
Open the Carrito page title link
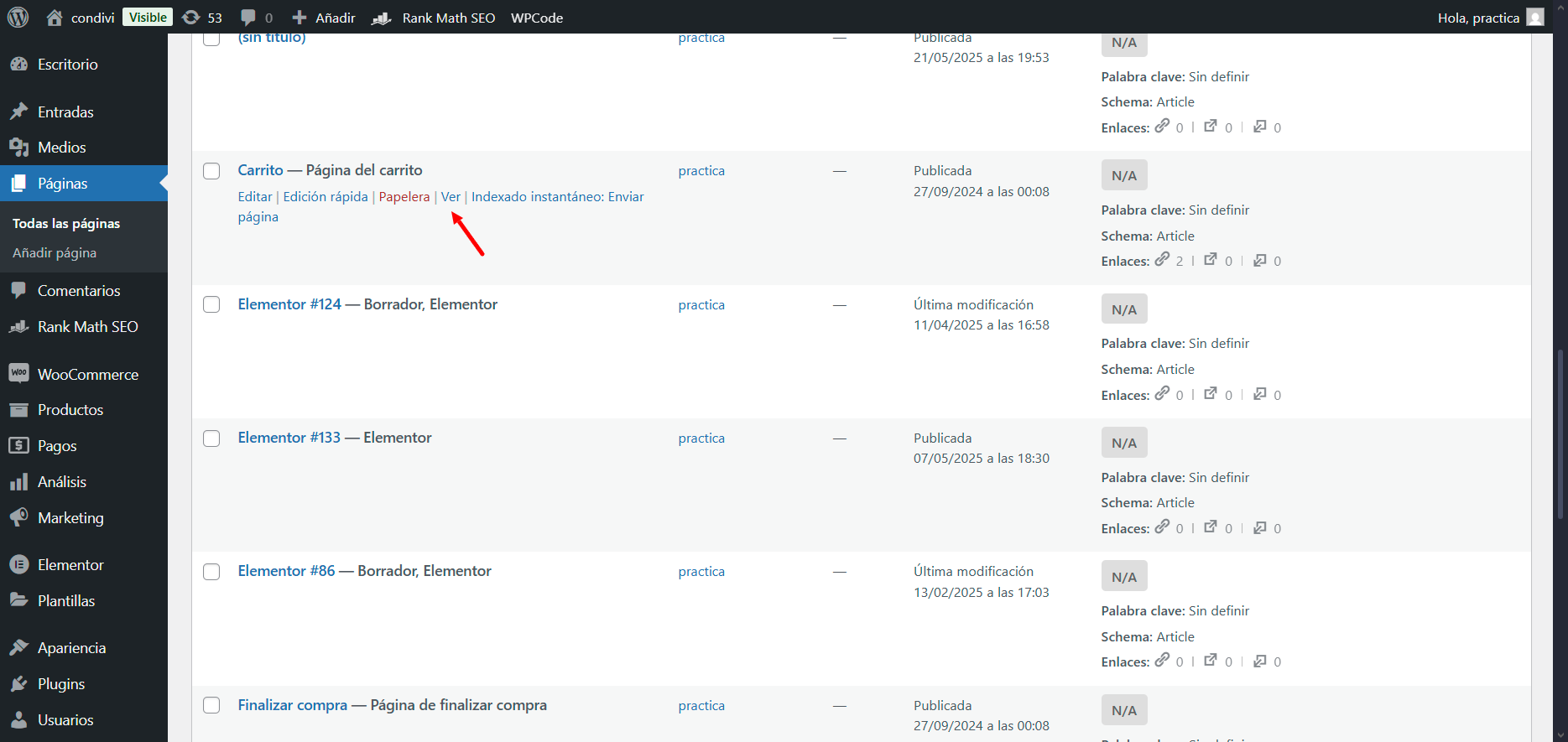click(261, 170)
